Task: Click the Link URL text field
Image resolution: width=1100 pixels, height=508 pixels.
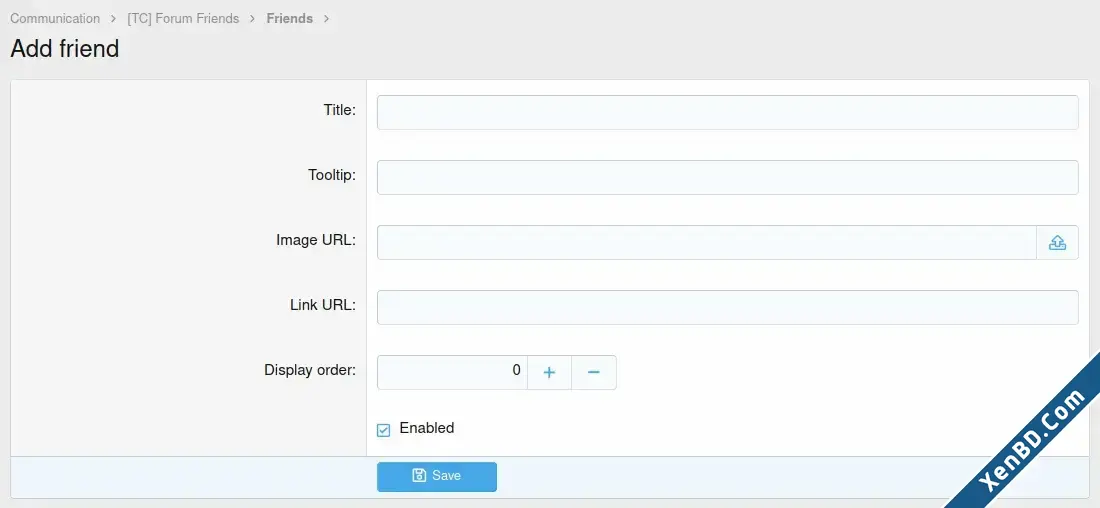Action: point(727,307)
